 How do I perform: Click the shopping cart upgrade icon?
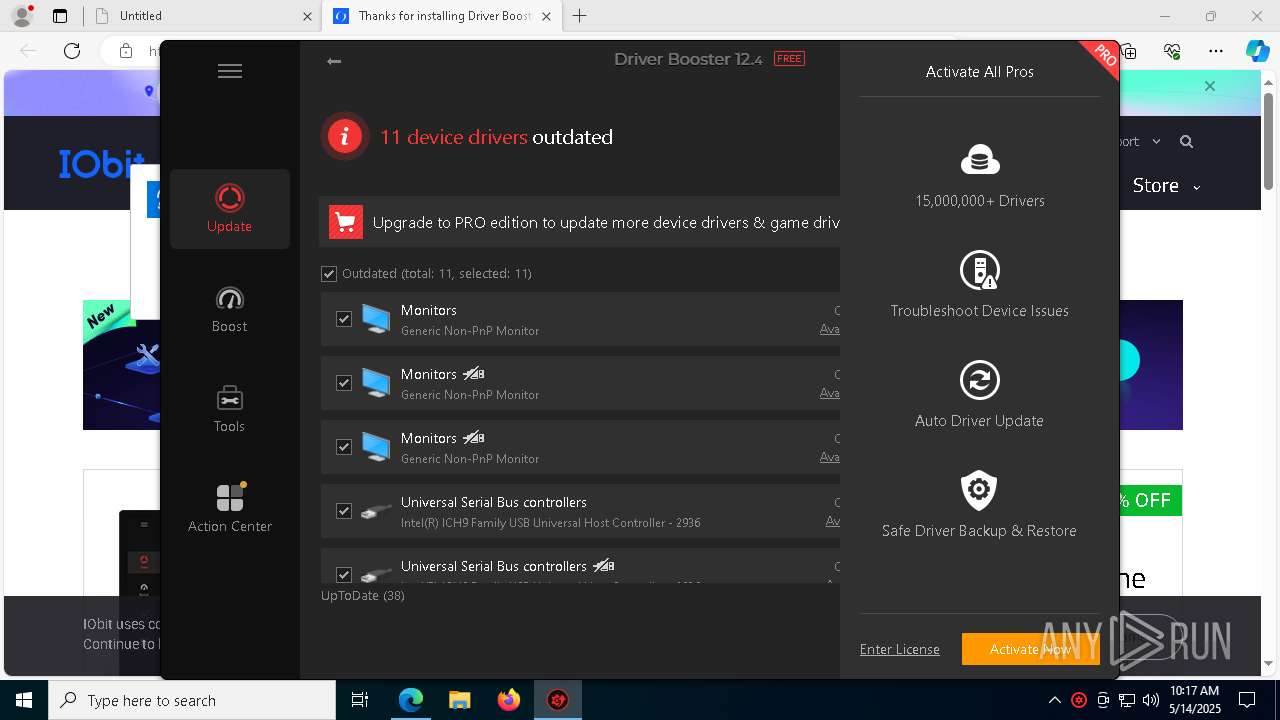click(x=345, y=222)
